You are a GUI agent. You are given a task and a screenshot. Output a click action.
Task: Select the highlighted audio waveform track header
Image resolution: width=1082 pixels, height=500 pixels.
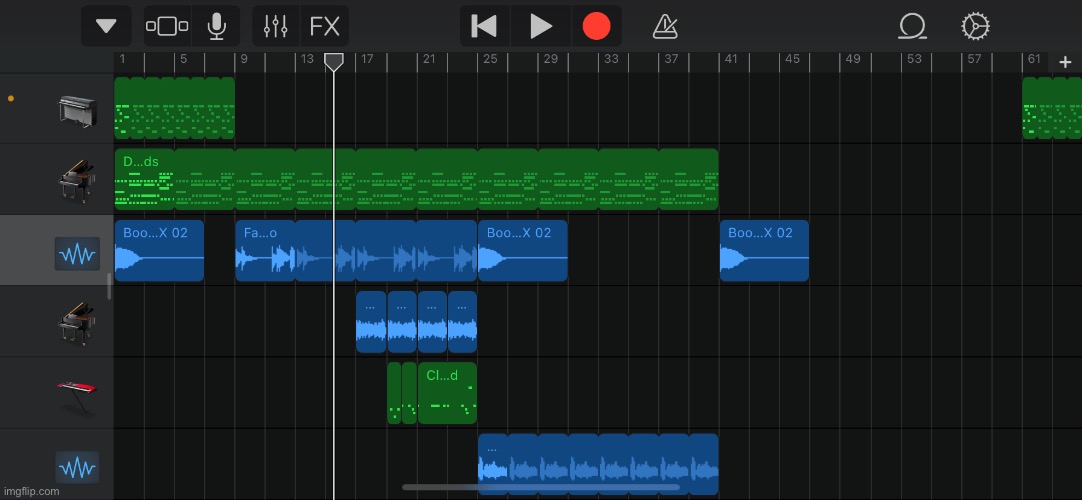coord(77,253)
